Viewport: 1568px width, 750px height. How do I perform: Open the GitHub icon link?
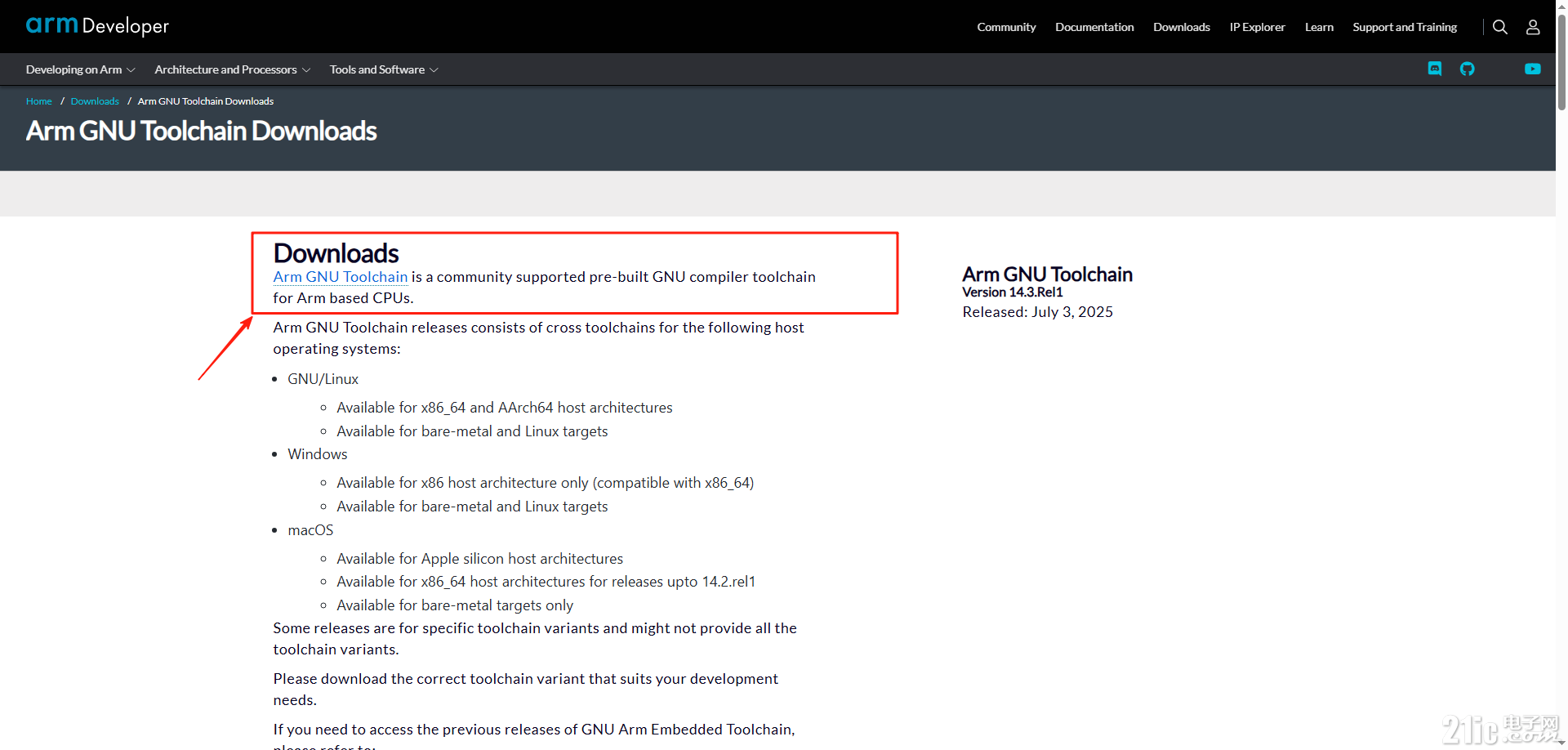click(1468, 69)
